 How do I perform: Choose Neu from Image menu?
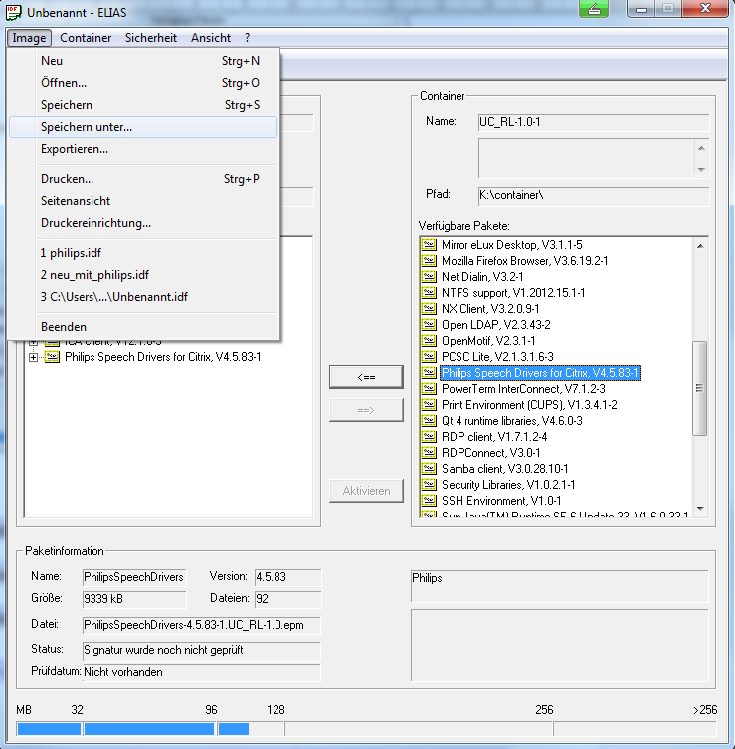[143, 61]
